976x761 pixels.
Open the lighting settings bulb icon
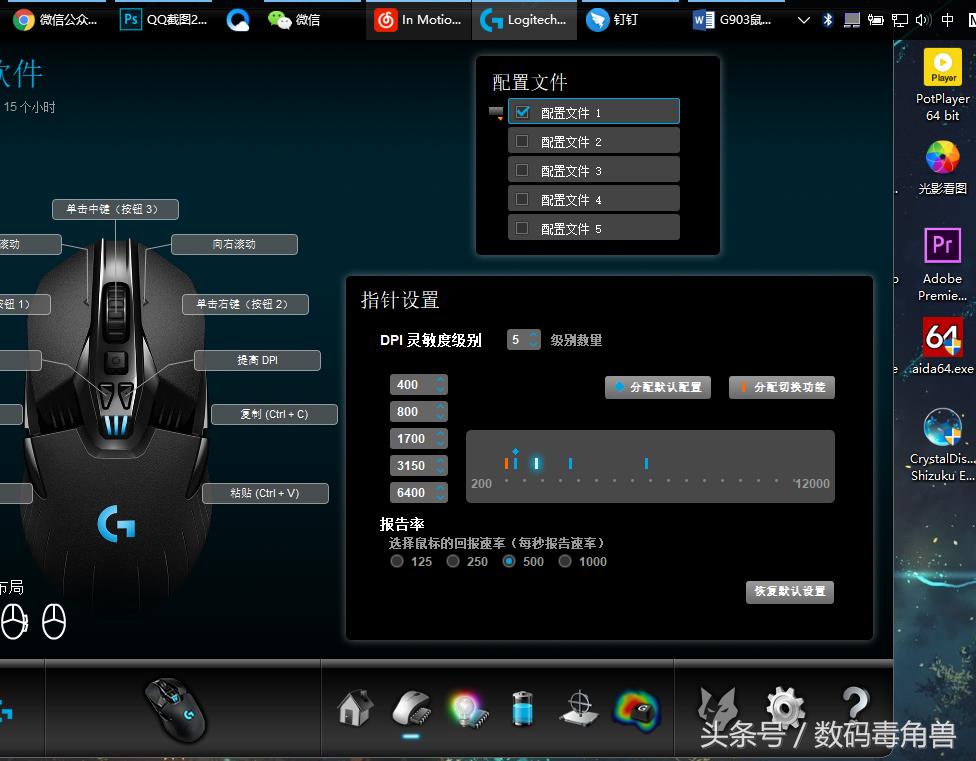coord(467,709)
